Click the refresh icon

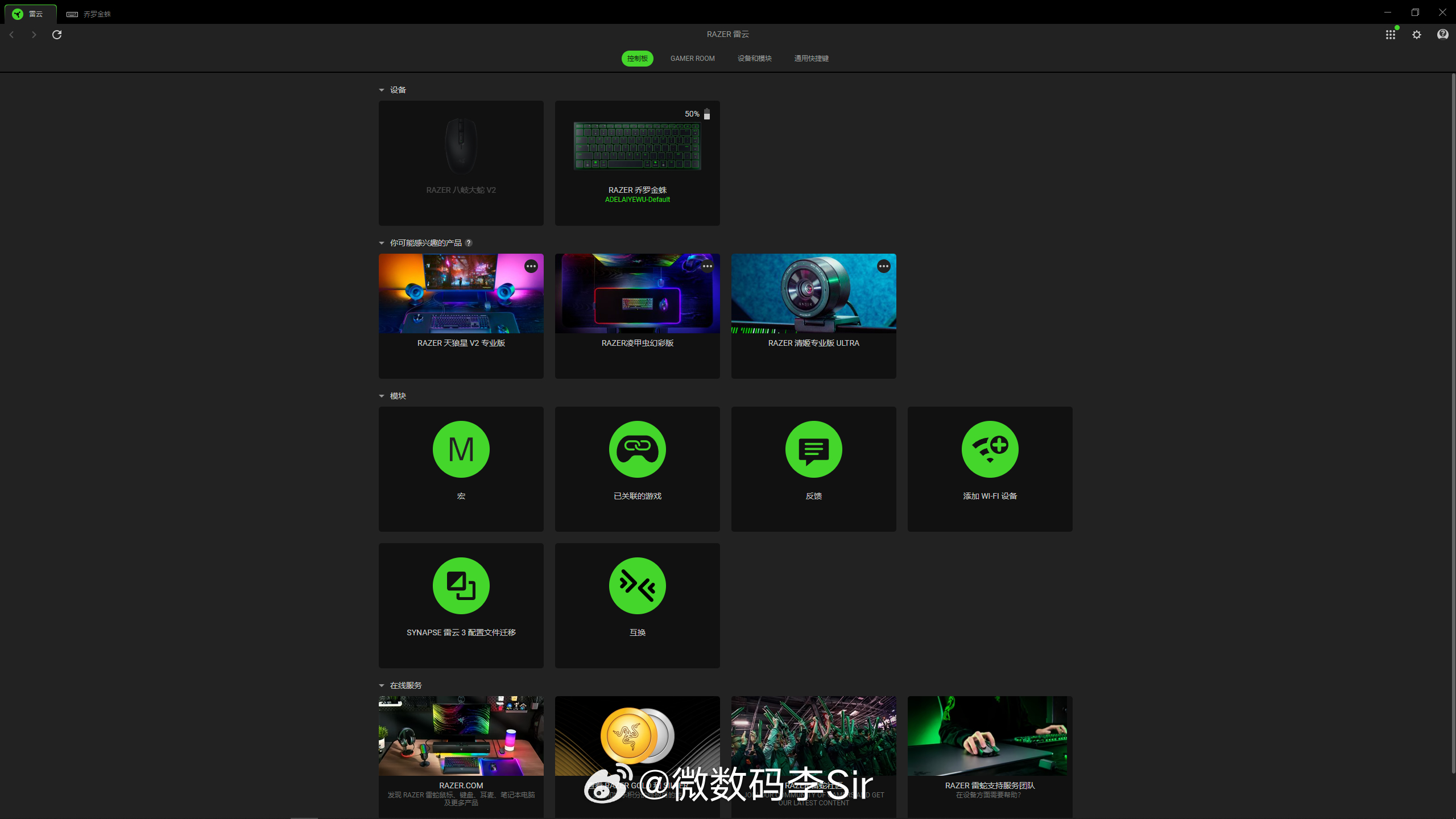pos(57,35)
